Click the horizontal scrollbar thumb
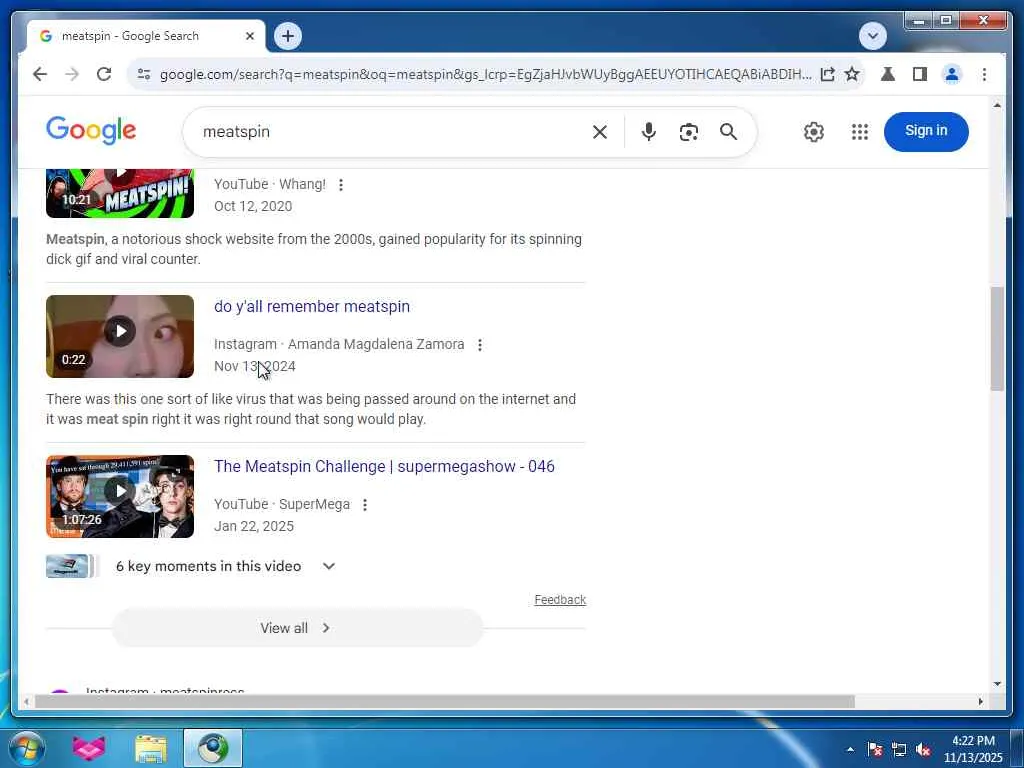 (x=444, y=701)
